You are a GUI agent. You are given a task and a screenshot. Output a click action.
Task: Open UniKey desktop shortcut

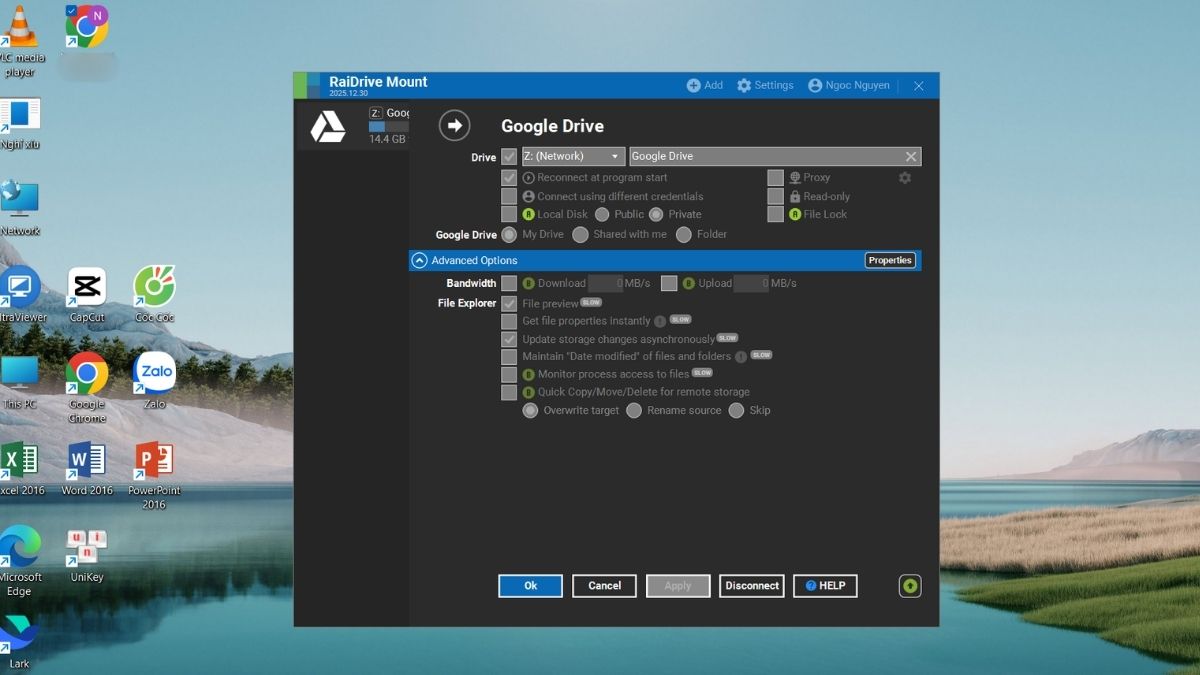(x=87, y=555)
